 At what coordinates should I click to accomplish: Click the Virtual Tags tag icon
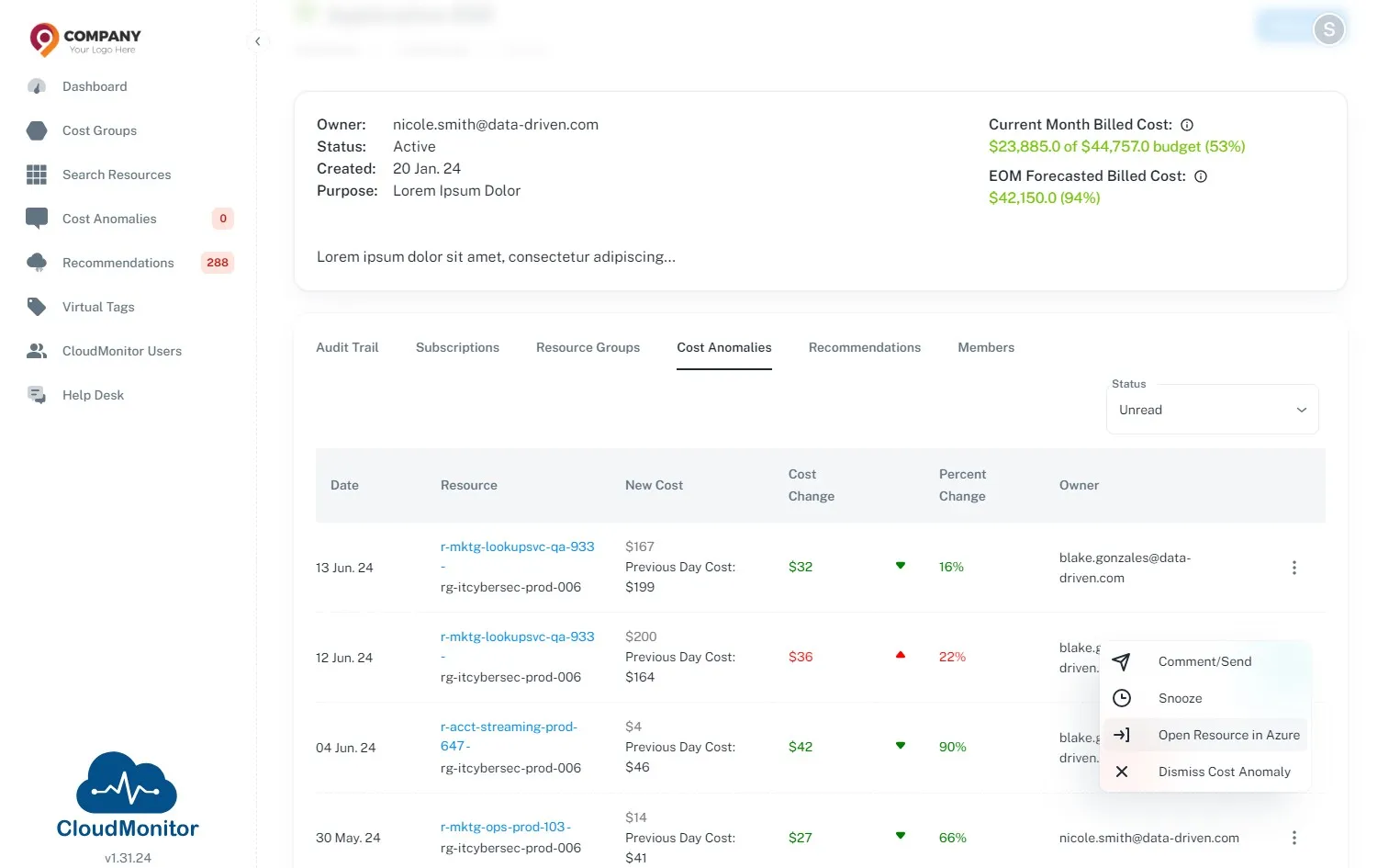[37, 307]
